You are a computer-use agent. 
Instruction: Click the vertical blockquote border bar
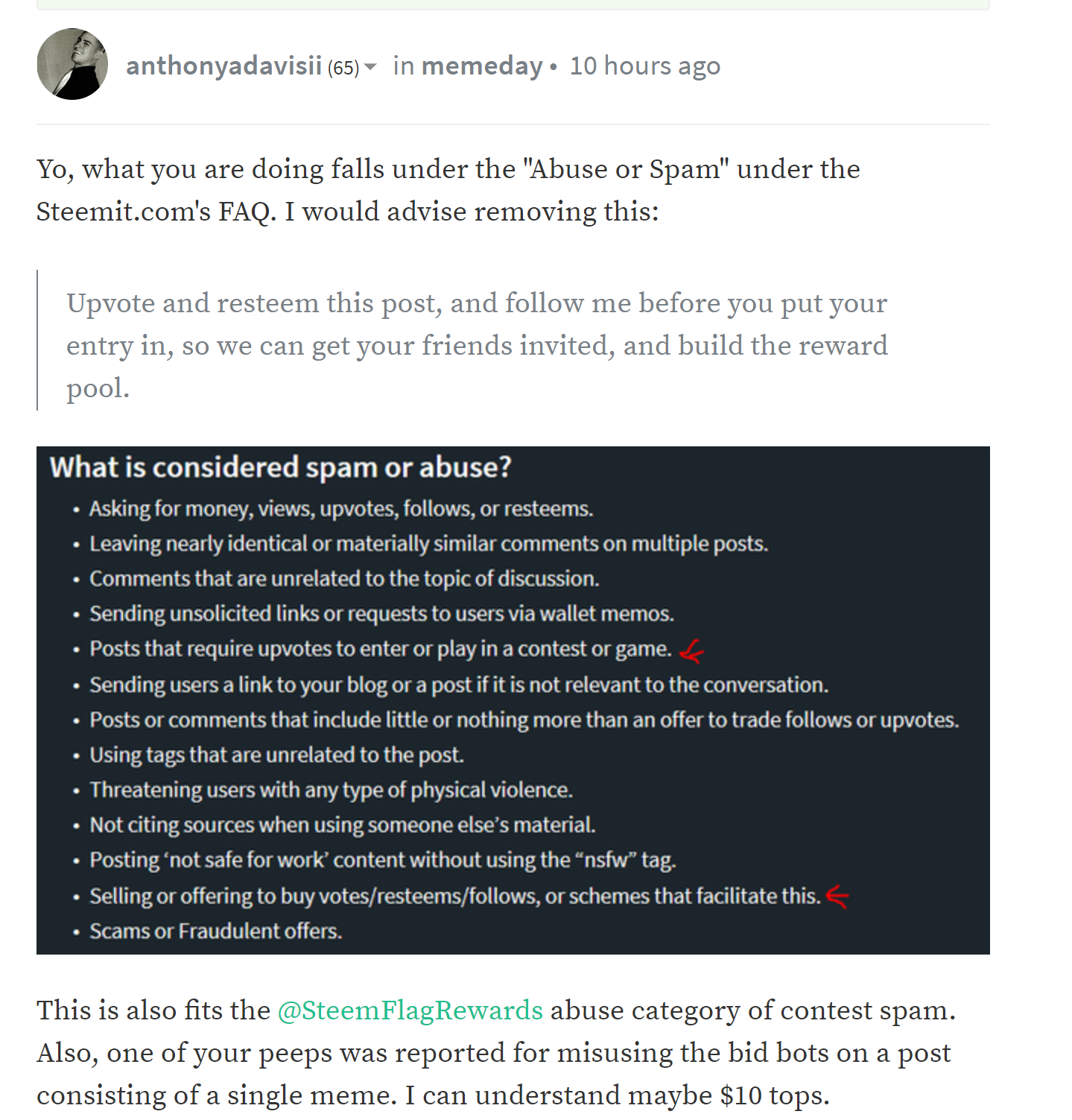point(37,340)
